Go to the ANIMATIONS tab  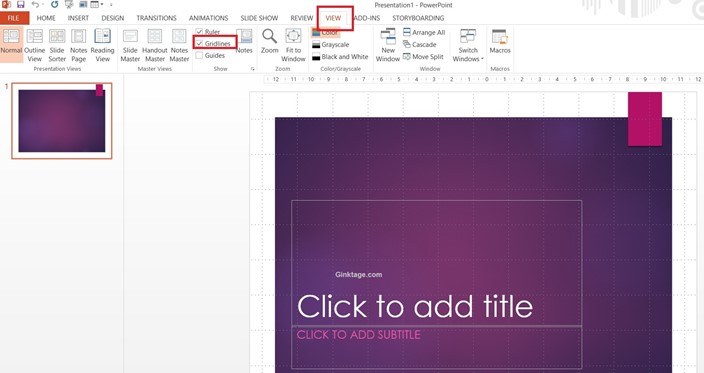[208, 18]
